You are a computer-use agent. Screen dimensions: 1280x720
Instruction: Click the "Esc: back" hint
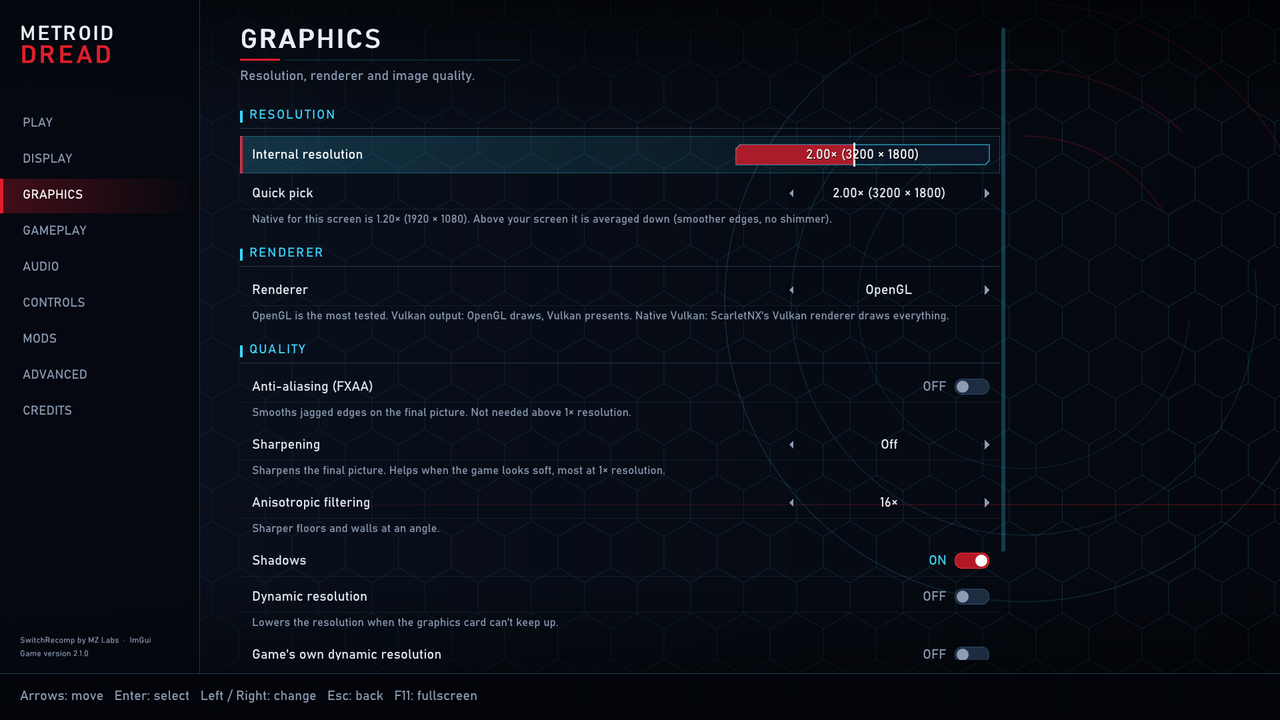[355, 696]
